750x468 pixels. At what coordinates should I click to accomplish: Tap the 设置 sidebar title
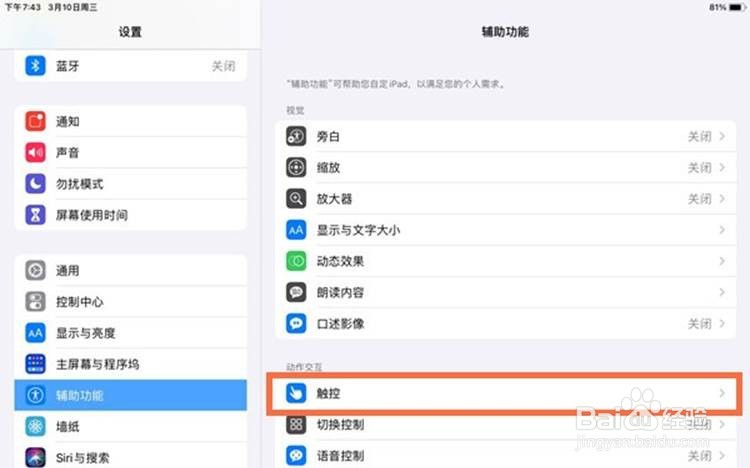[x=130, y=32]
